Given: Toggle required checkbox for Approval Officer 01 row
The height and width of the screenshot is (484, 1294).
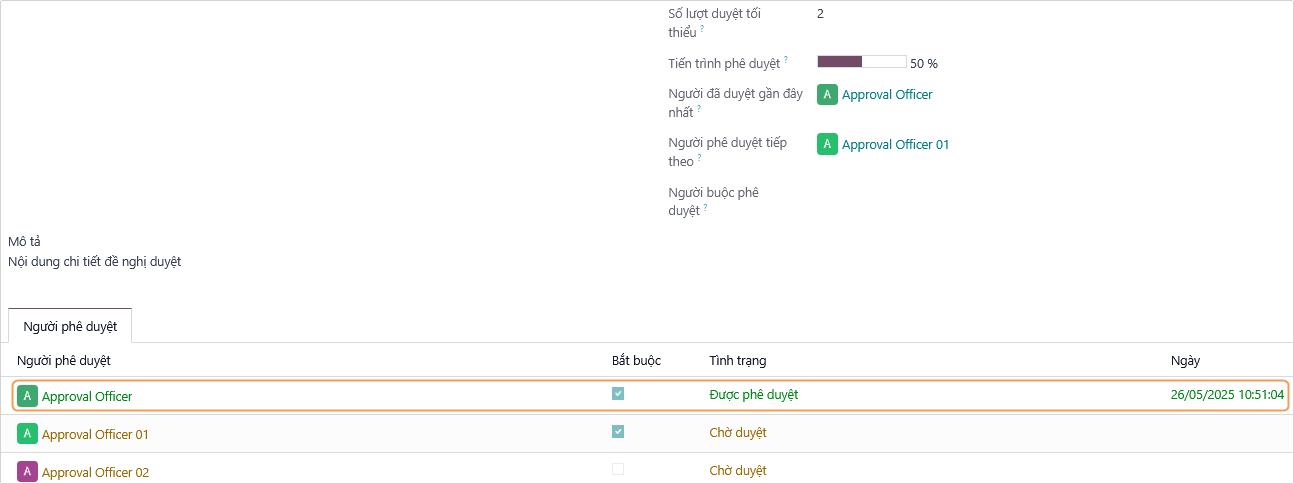Looking at the screenshot, I should 618,432.
